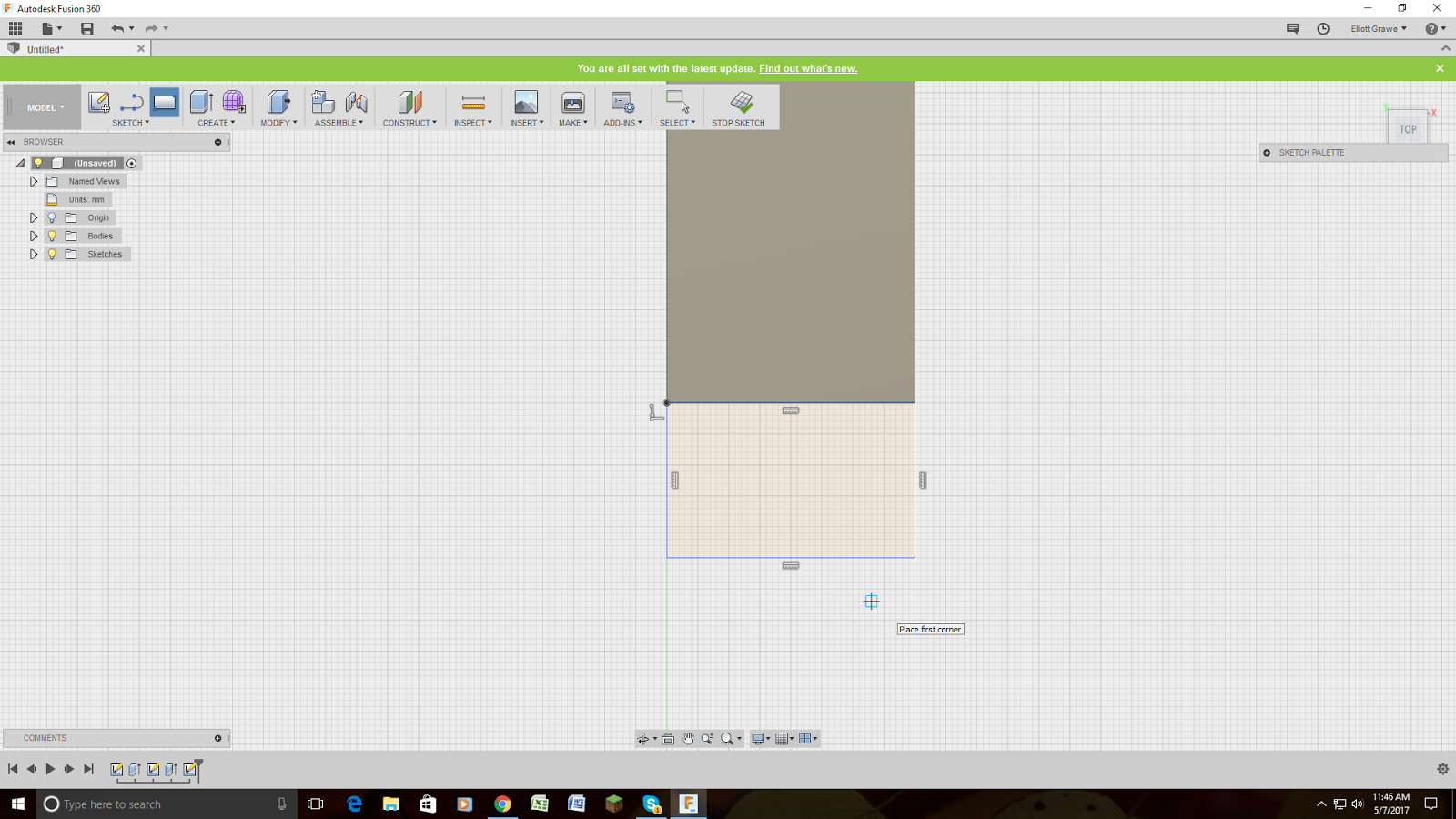This screenshot has height=819, width=1456.
Task: Open the SKETCH menu
Action: pos(130,123)
